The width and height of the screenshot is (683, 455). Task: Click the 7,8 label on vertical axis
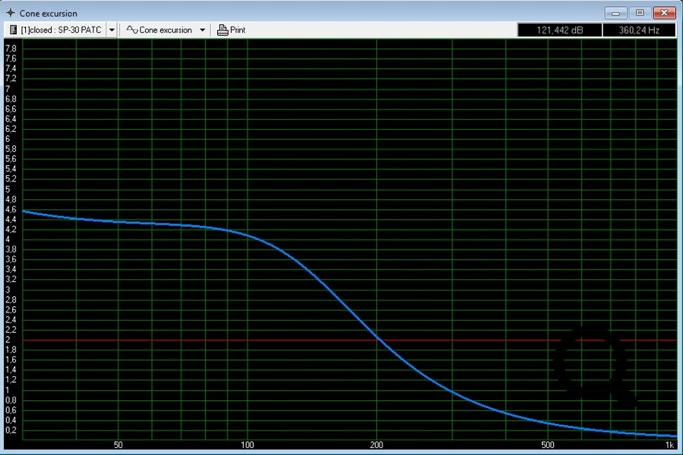coord(11,49)
